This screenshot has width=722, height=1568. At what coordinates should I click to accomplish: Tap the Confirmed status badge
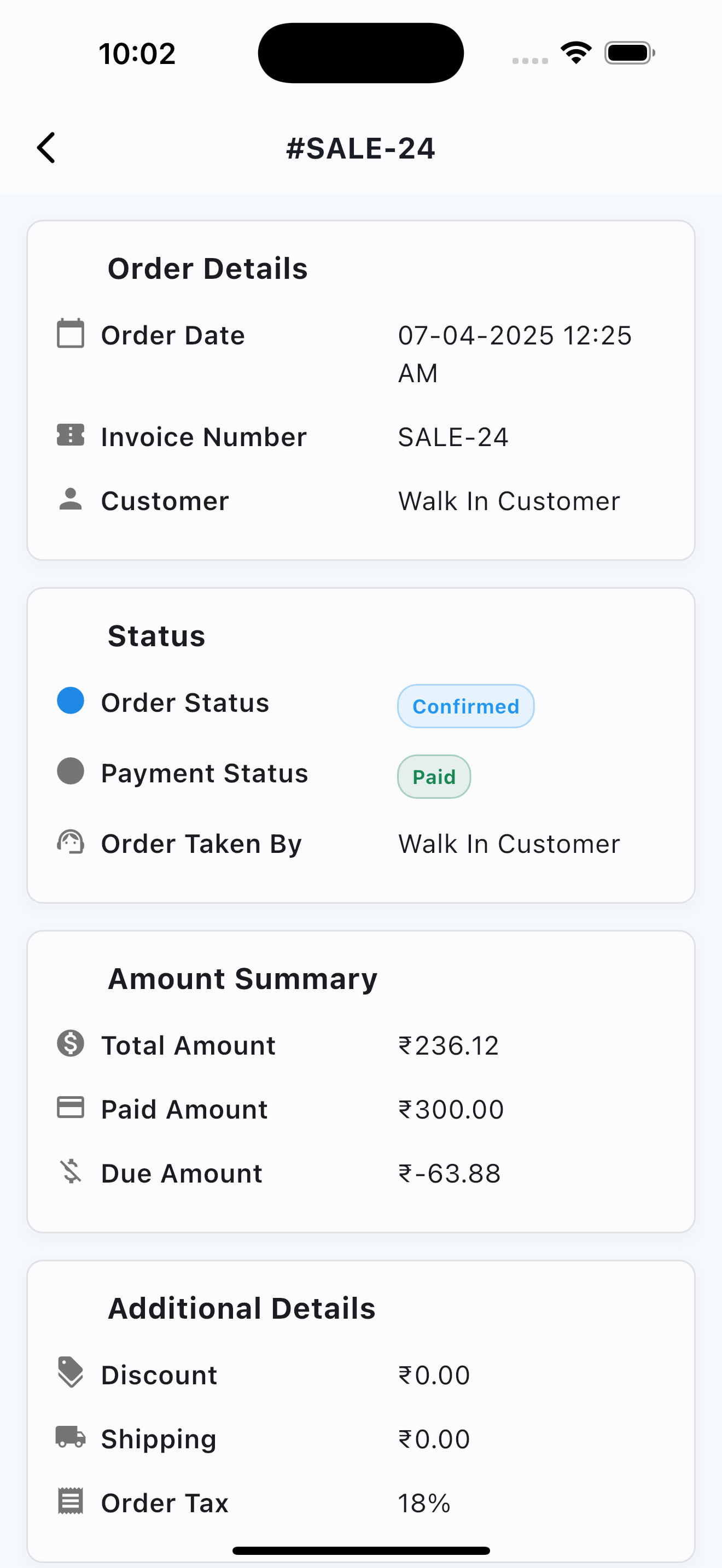(x=465, y=706)
